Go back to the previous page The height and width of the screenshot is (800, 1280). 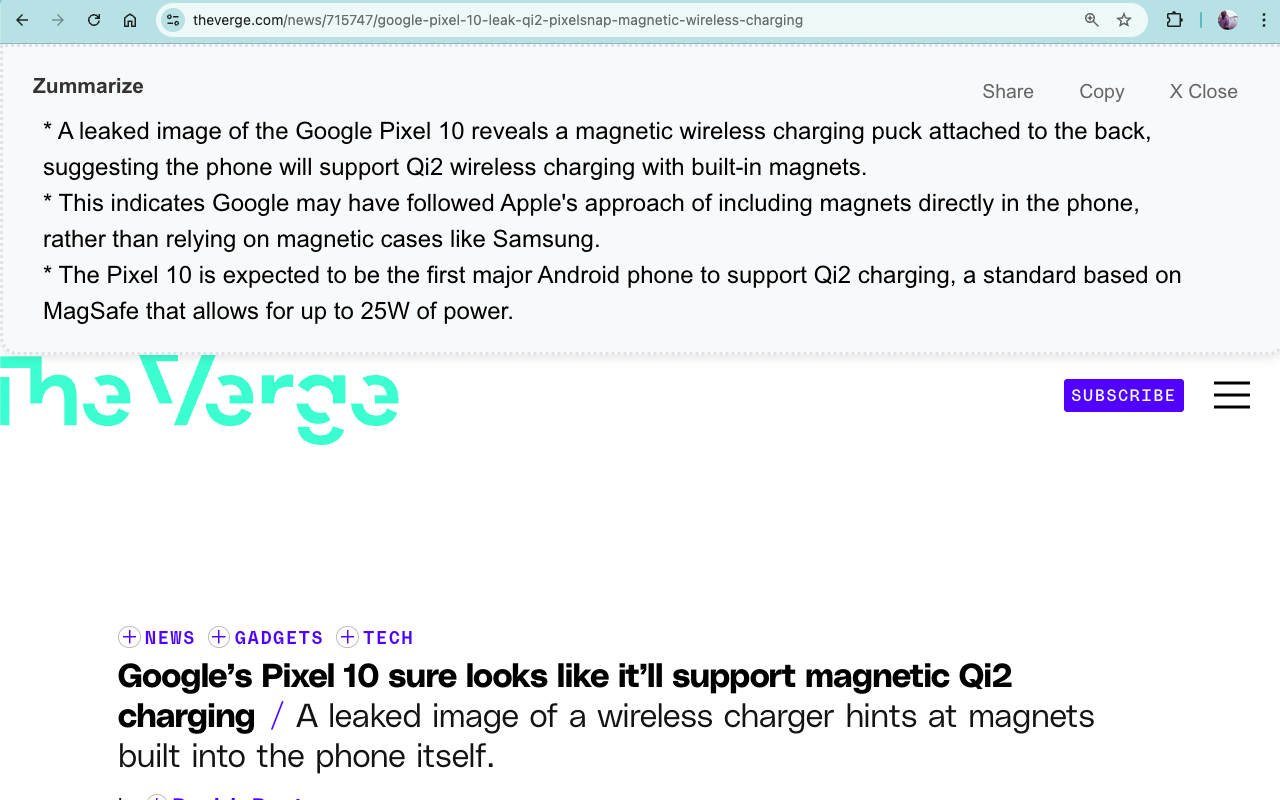(22, 20)
